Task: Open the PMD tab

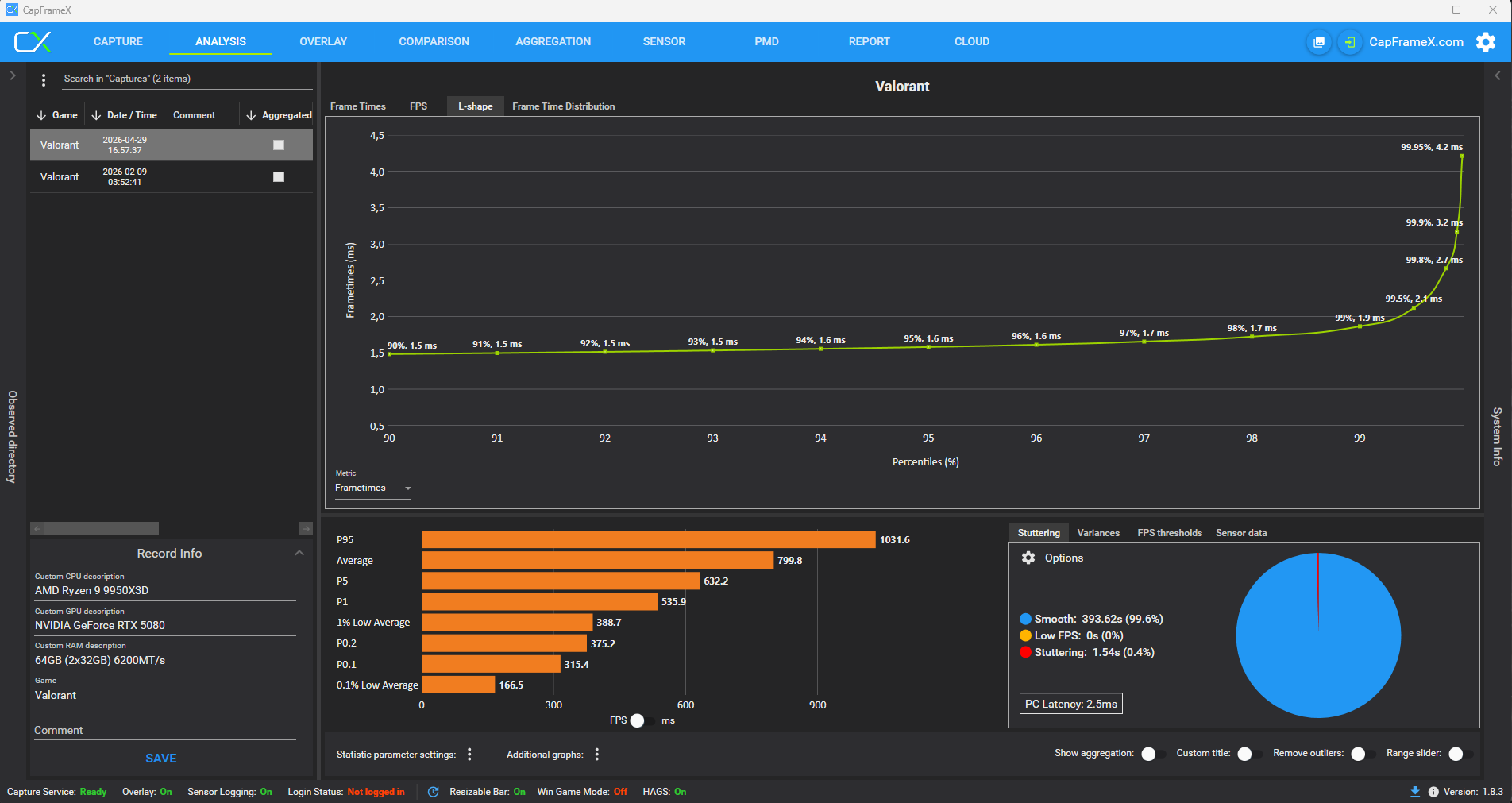Action: (766, 41)
